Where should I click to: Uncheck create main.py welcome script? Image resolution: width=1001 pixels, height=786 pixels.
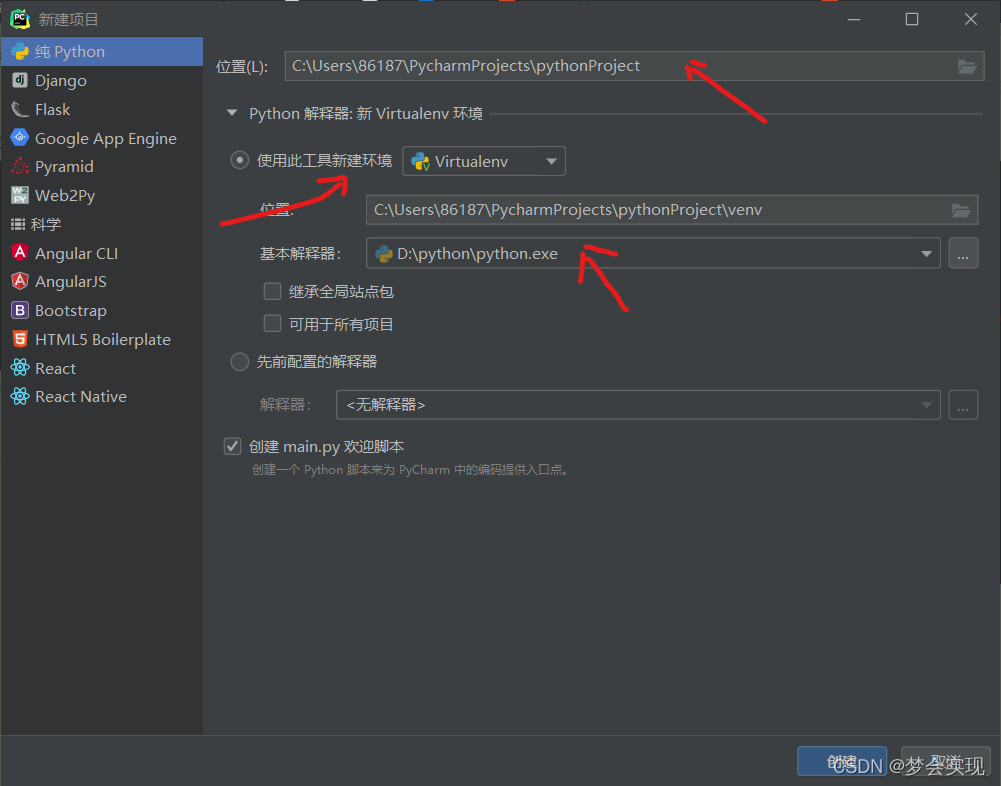coord(232,446)
